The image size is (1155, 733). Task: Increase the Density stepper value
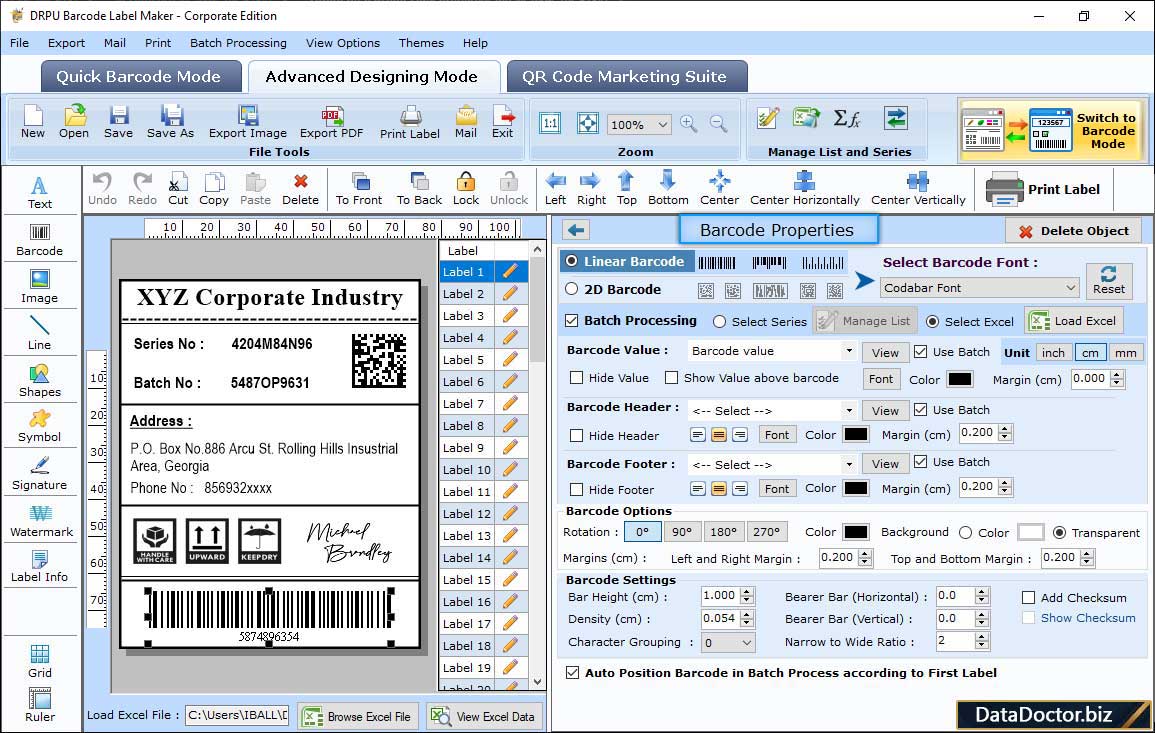pos(747,614)
